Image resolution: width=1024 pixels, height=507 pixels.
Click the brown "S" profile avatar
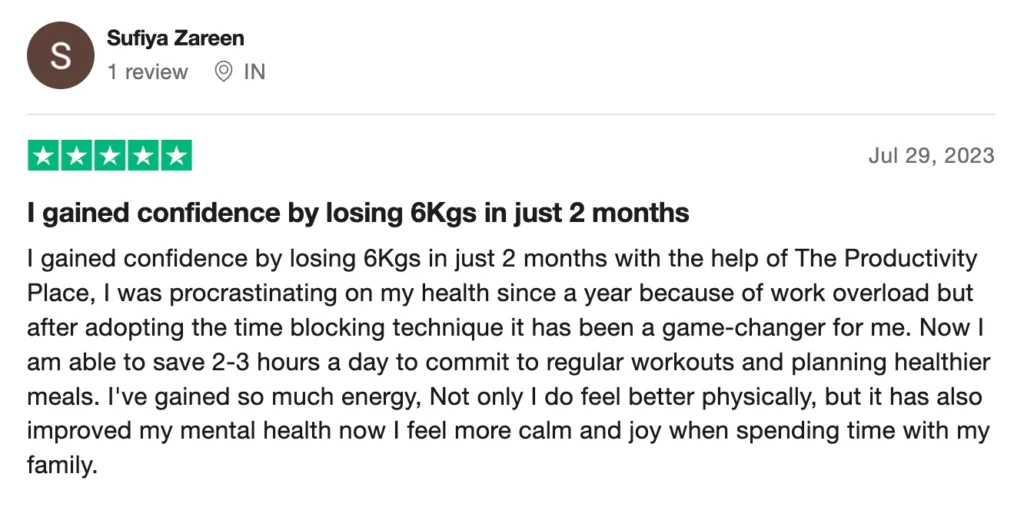tap(60, 55)
